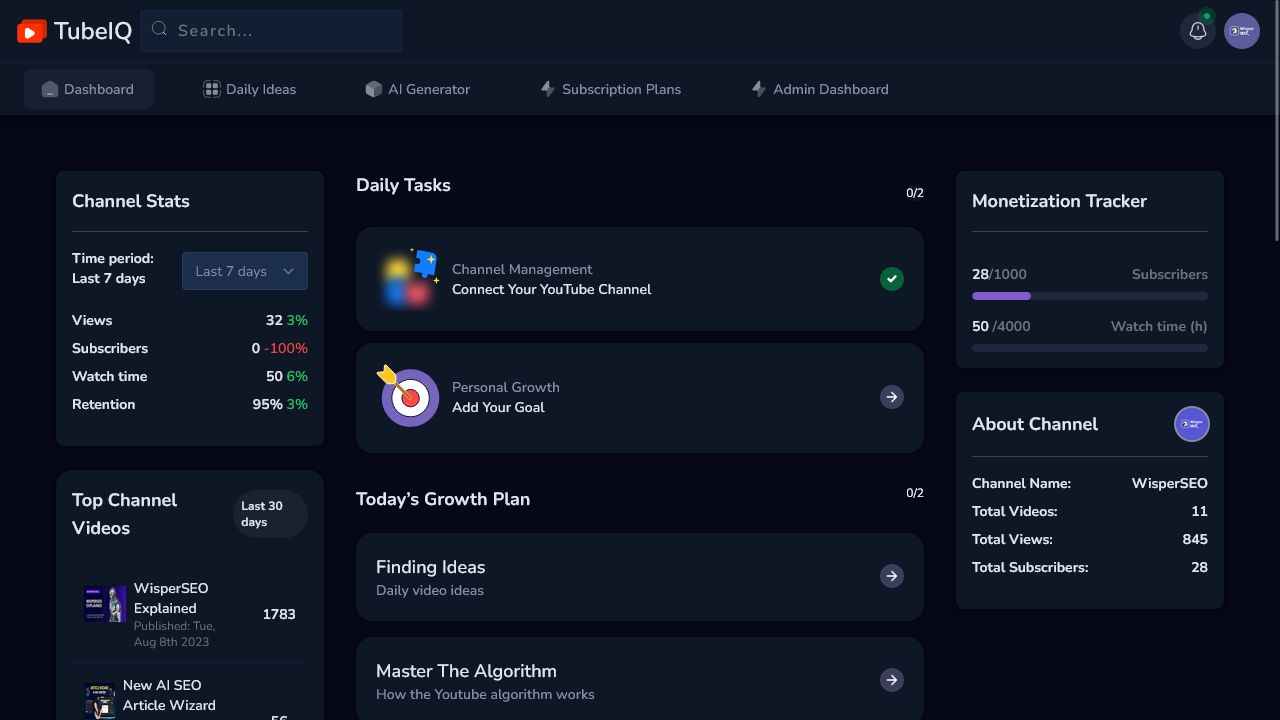Click the Add Your Goal arrow icon

pyautogui.click(x=891, y=397)
